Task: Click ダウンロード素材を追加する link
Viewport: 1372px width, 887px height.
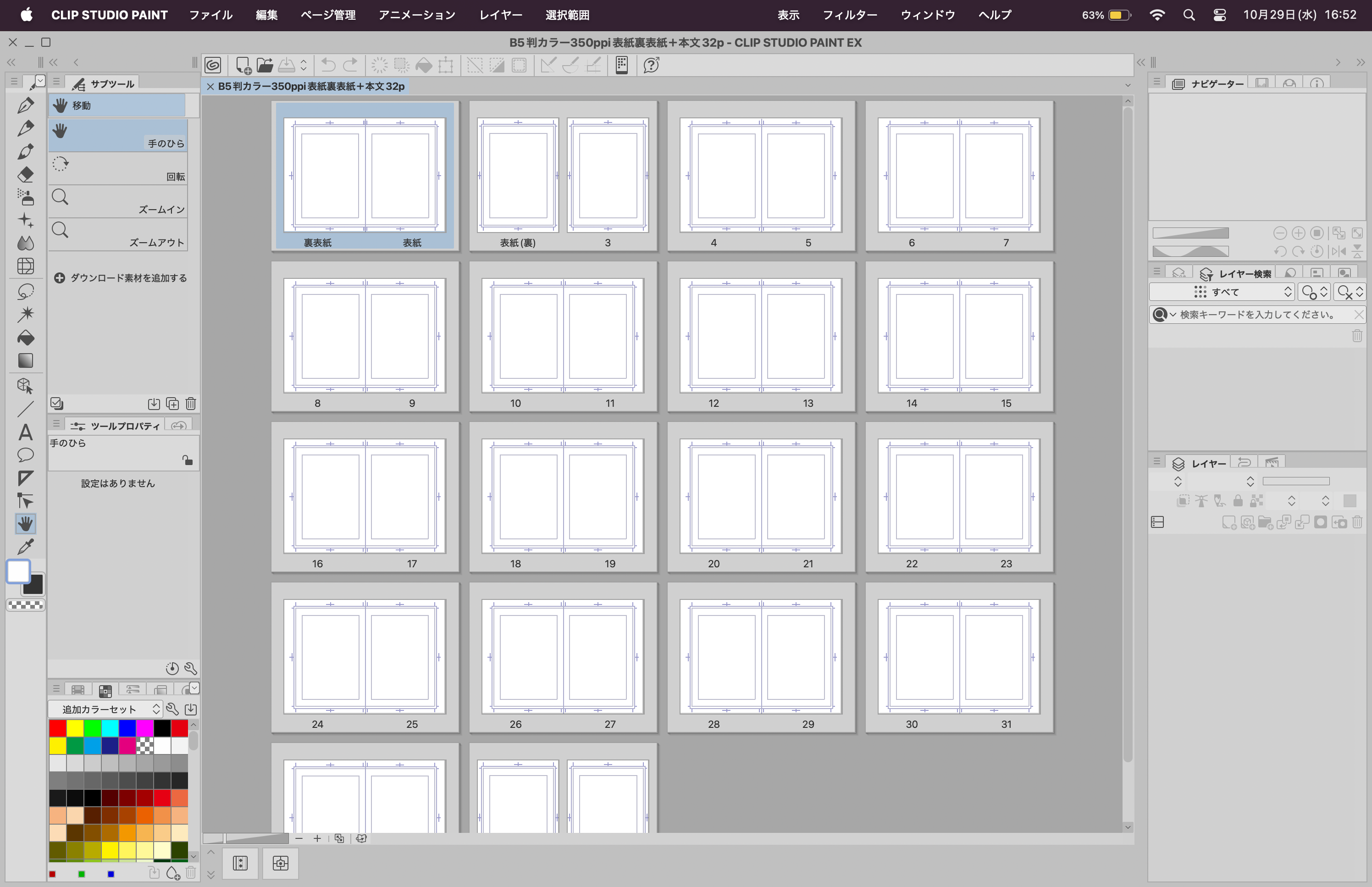Action: (x=121, y=278)
